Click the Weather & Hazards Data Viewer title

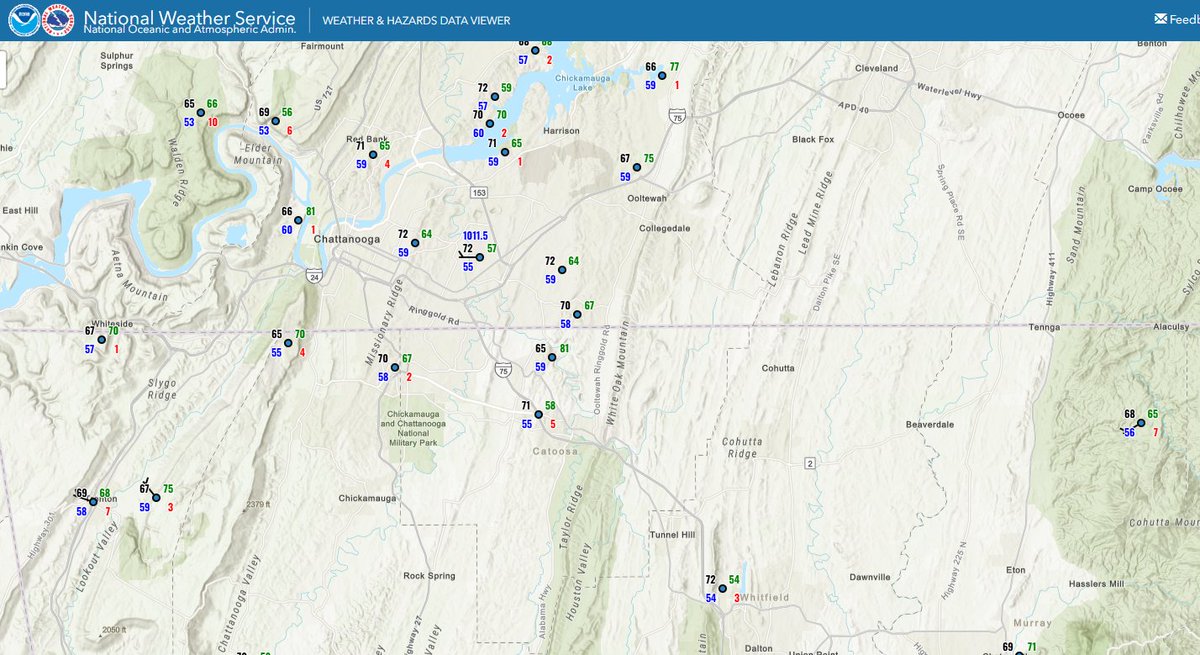point(416,20)
